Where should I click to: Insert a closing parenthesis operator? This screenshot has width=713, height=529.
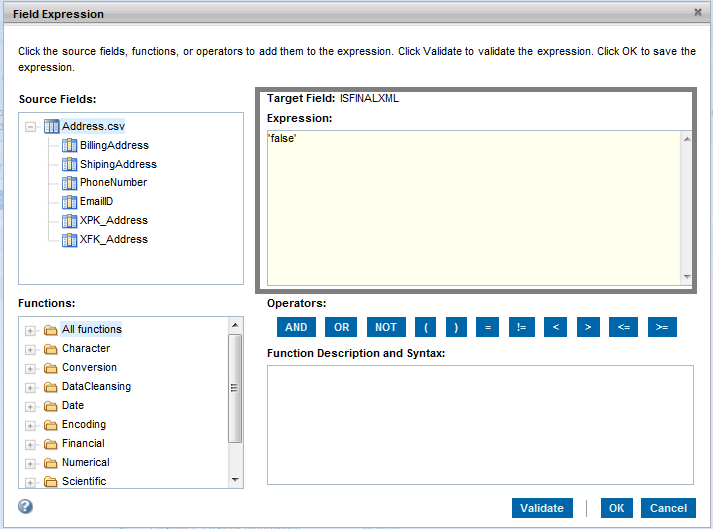click(456, 327)
